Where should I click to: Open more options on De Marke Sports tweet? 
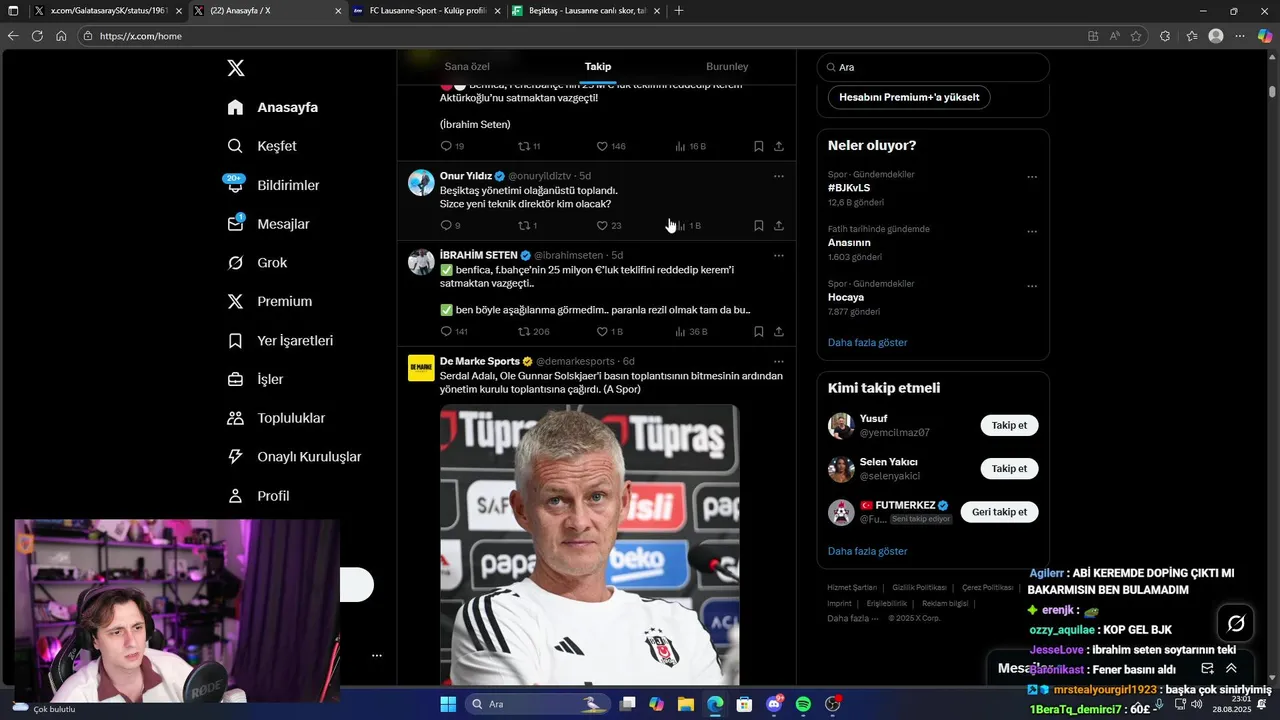click(x=778, y=362)
